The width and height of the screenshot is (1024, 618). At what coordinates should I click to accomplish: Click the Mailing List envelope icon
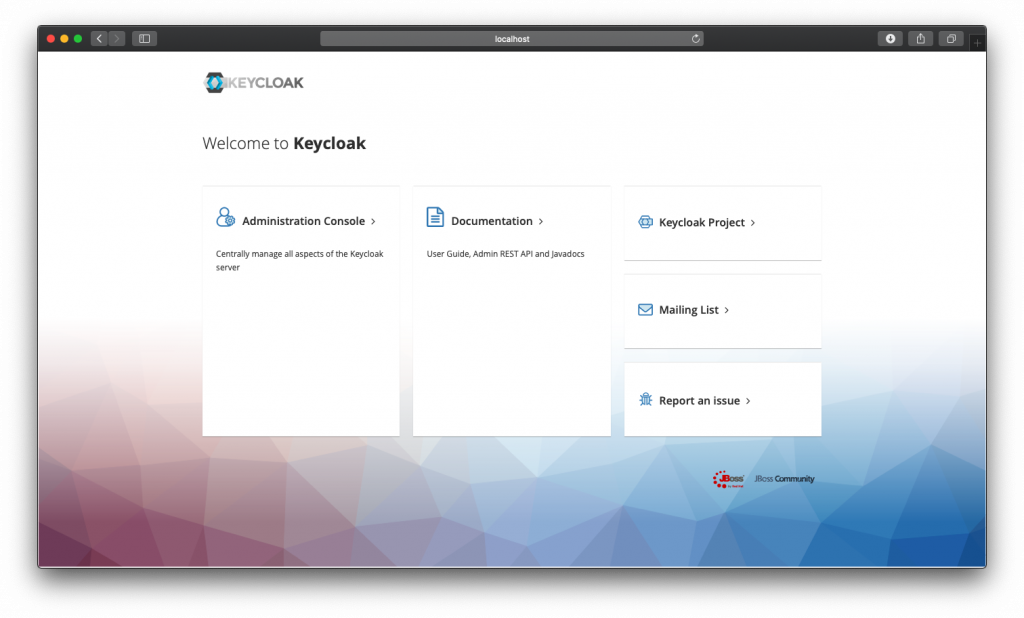[645, 310]
